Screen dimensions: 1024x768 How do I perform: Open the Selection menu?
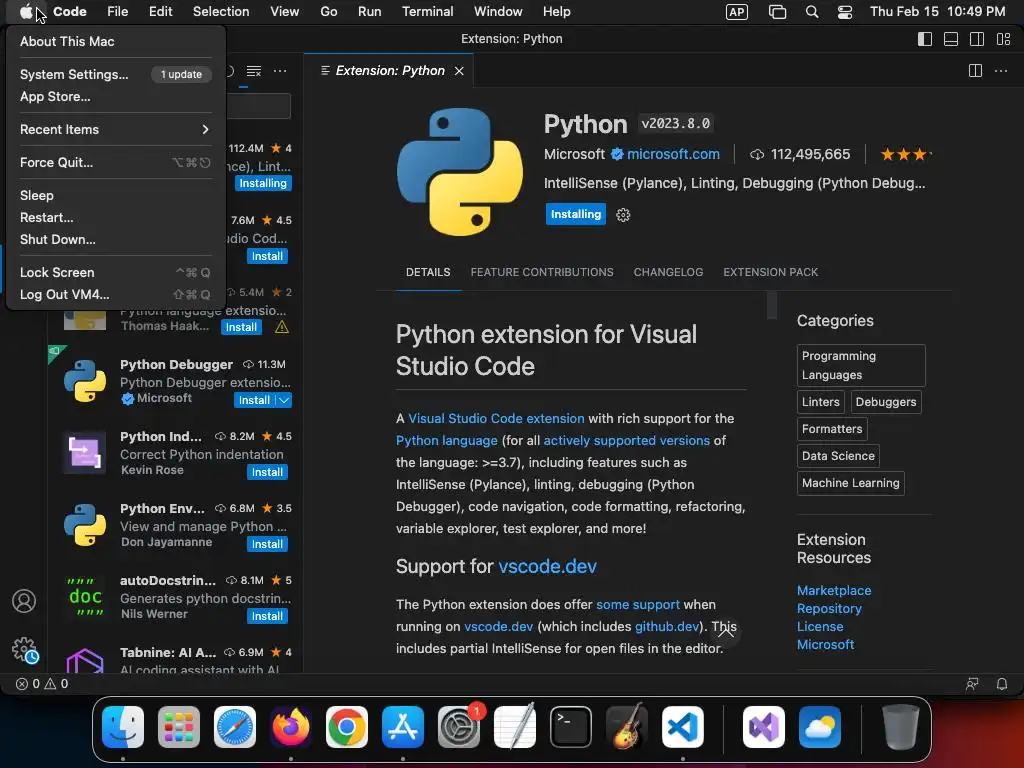click(221, 12)
